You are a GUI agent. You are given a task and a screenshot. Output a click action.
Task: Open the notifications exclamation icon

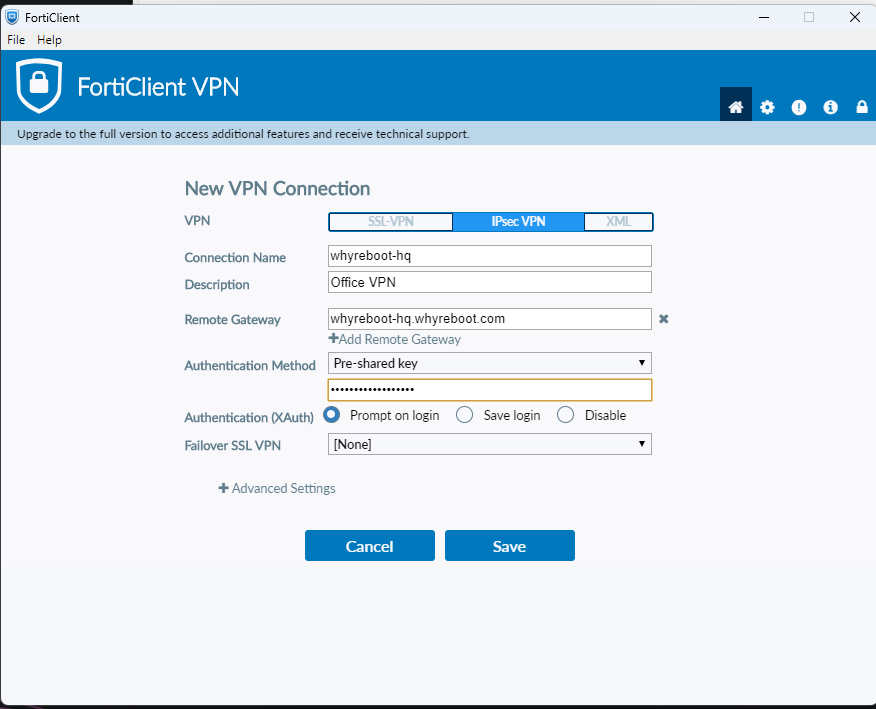click(799, 107)
